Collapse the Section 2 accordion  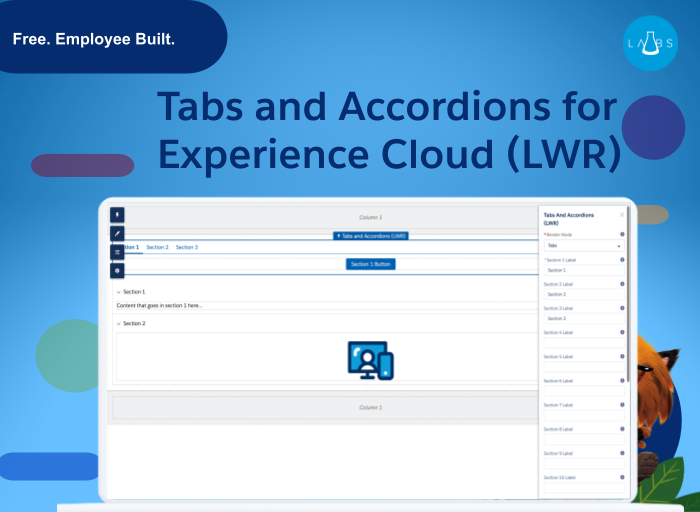tap(119, 324)
